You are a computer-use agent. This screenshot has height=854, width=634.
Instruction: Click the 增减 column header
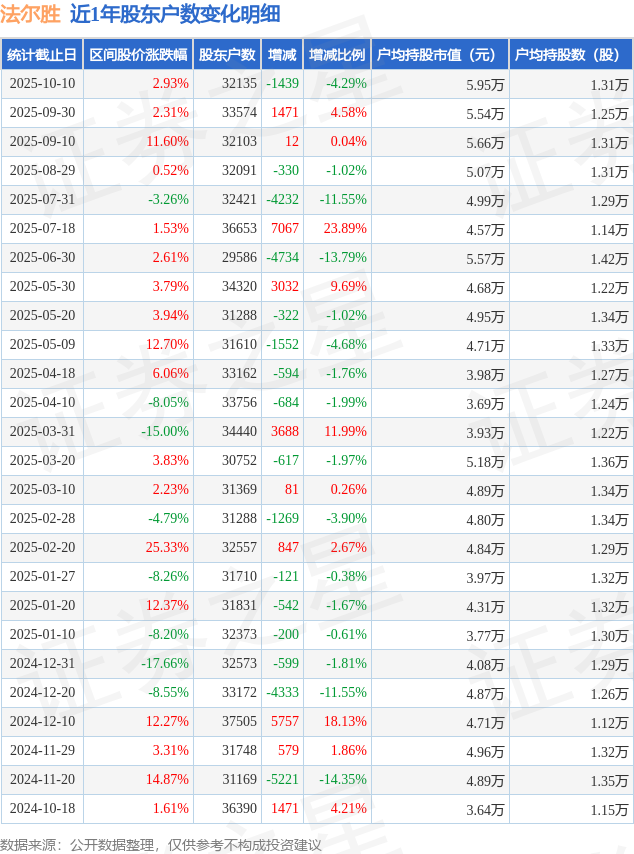point(282,55)
